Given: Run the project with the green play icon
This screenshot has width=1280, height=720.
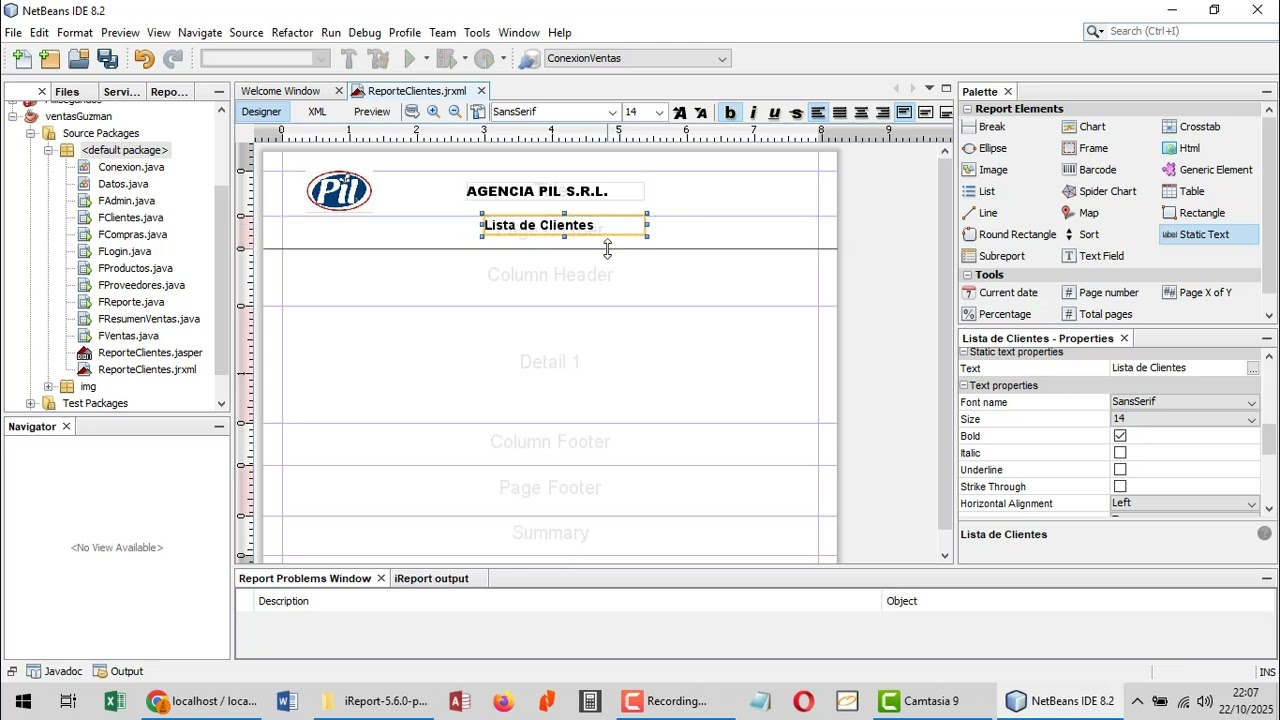Looking at the screenshot, I should click(409, 59).
